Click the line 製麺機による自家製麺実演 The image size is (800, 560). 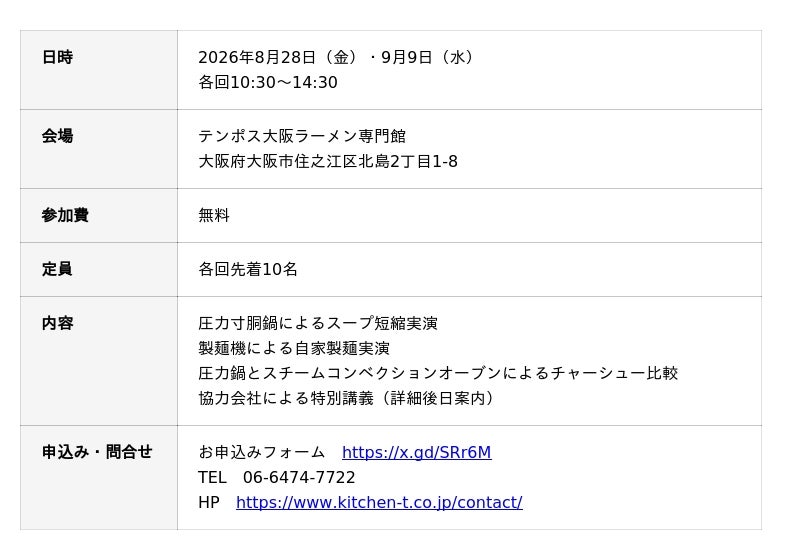click(x=294, y=348)
